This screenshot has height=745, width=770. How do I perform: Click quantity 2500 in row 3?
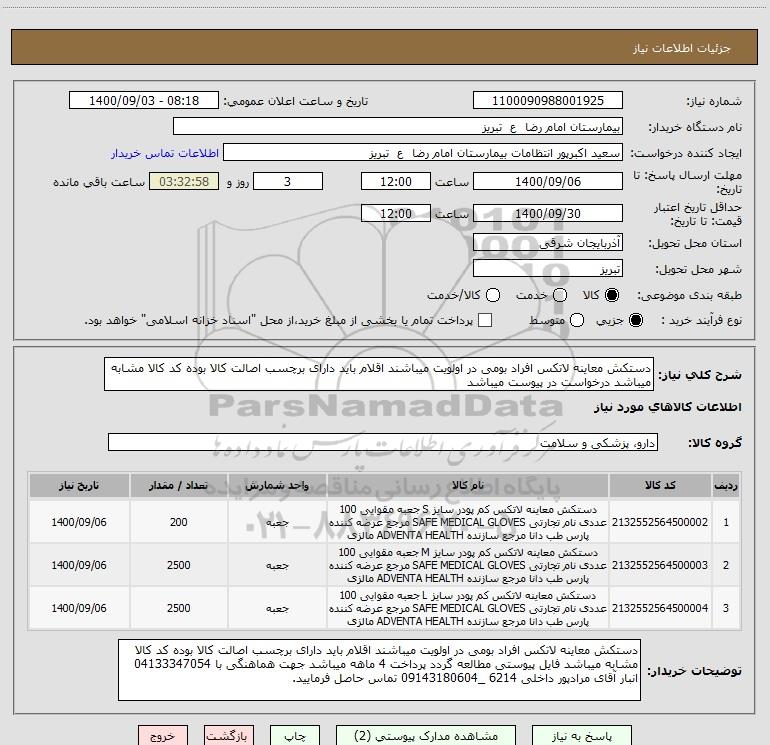pos(178,608)
